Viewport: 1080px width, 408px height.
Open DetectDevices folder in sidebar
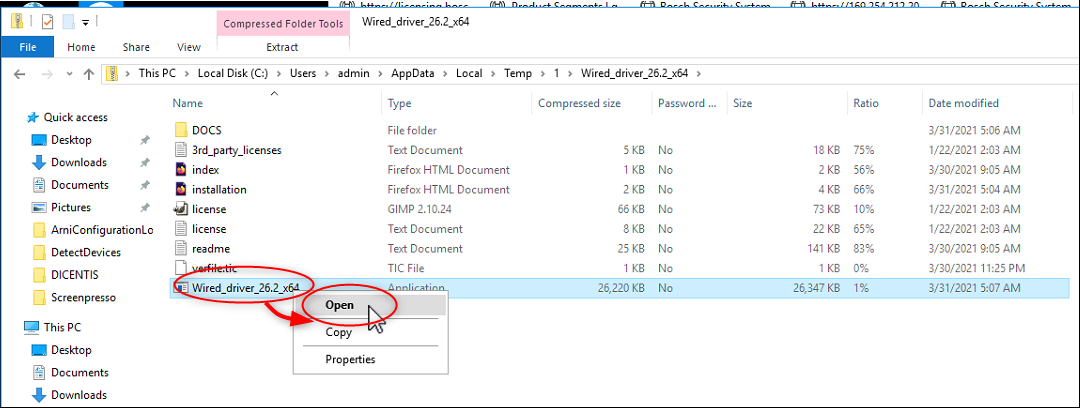(85, 252)
